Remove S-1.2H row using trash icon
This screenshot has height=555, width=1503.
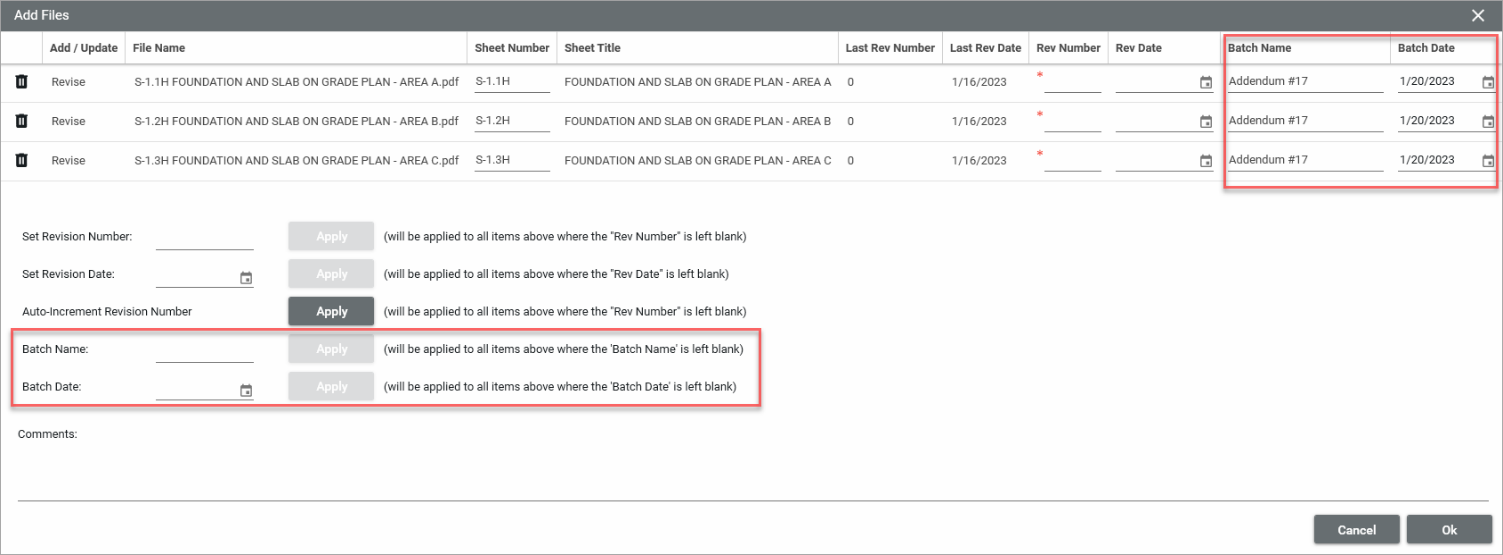pos(21,121)
